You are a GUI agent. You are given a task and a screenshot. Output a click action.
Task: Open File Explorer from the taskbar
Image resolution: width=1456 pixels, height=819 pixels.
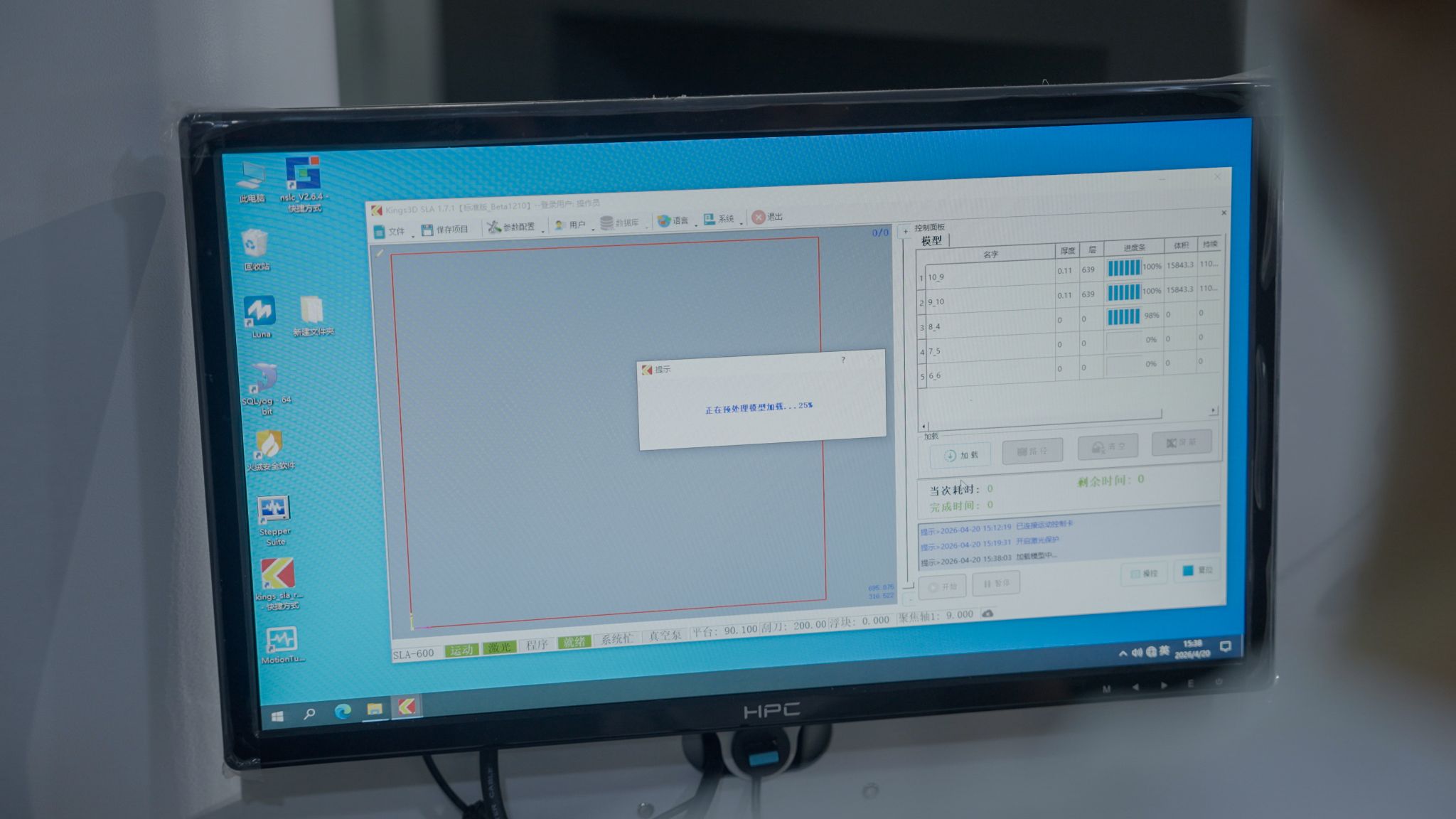[x=375, y=709]
